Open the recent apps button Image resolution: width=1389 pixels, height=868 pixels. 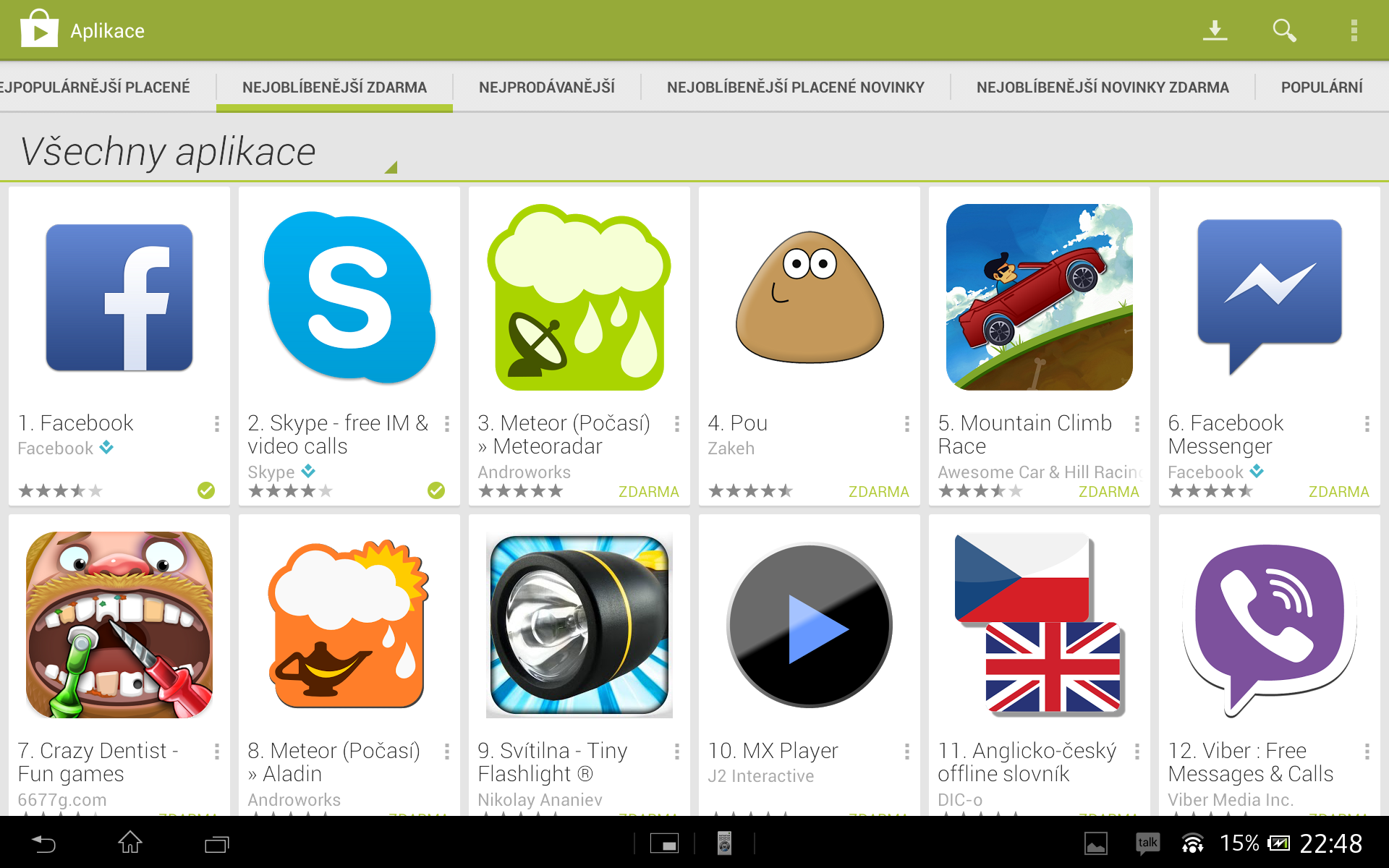[x=216, y=843]
